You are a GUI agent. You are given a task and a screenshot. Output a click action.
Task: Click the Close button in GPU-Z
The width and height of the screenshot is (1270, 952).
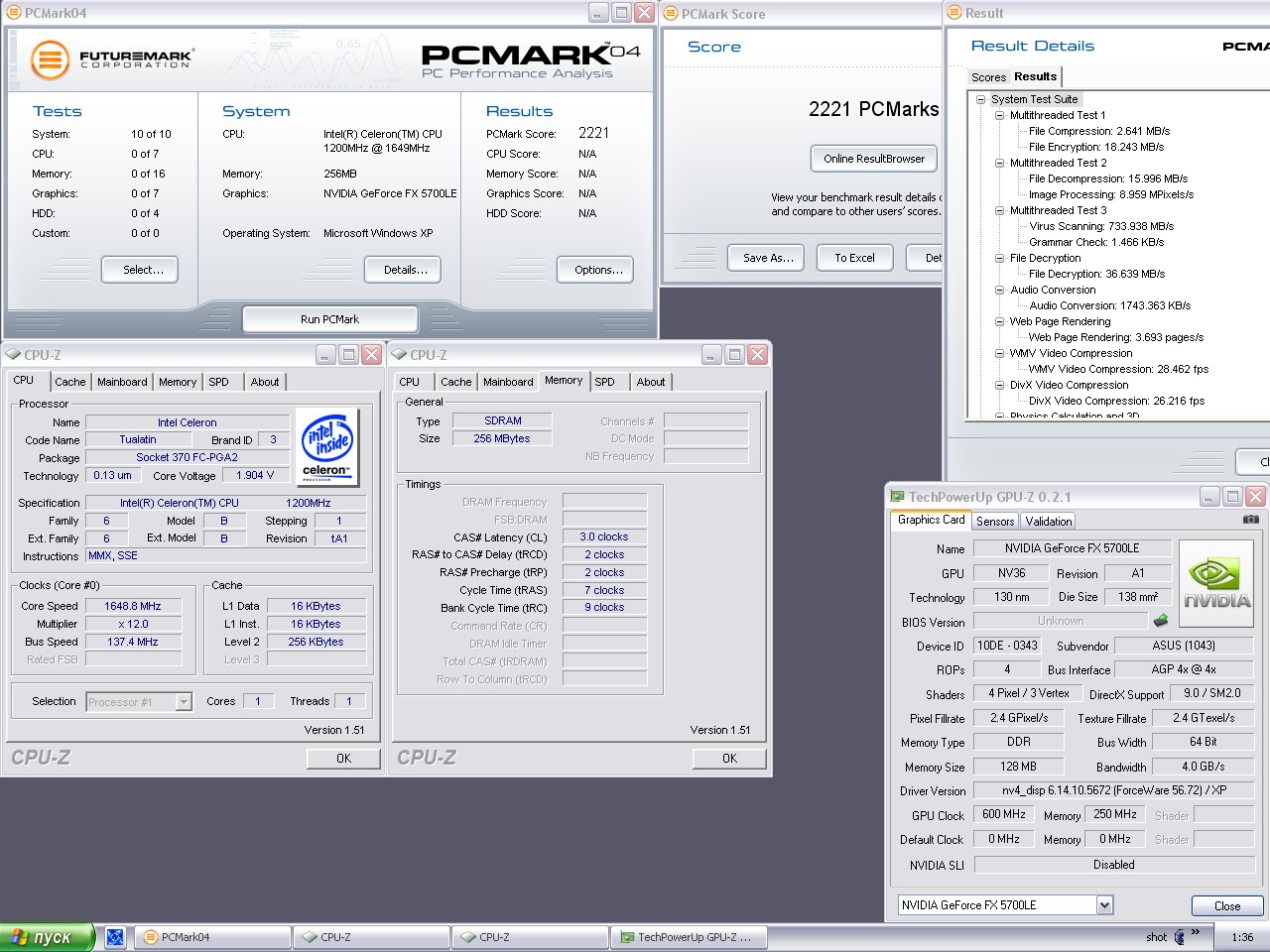click(x=1227, y=905)
